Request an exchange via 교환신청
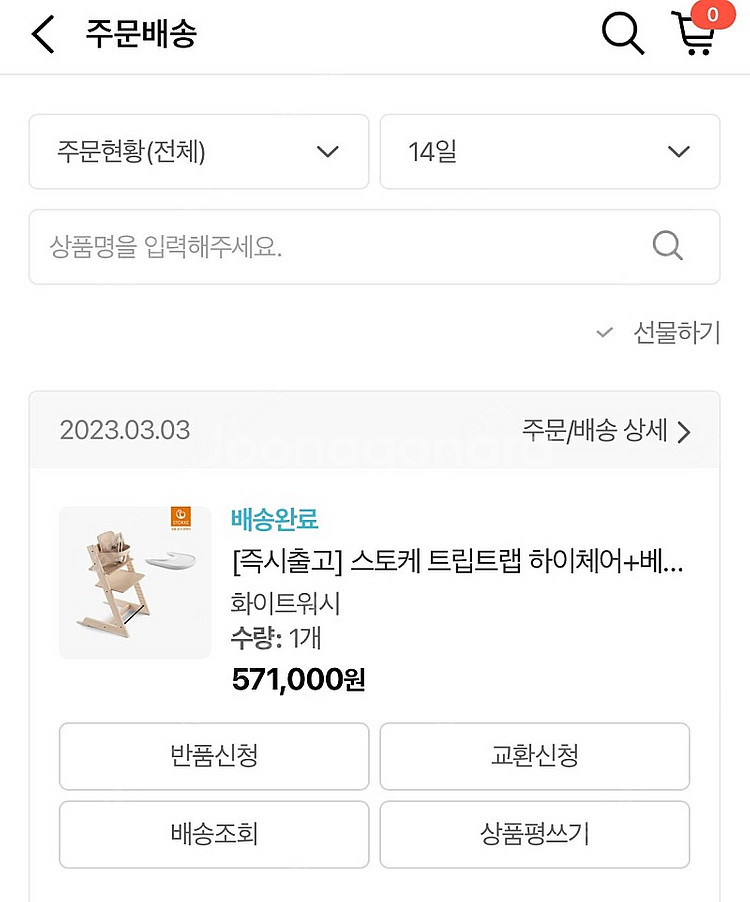 (534, 757)
